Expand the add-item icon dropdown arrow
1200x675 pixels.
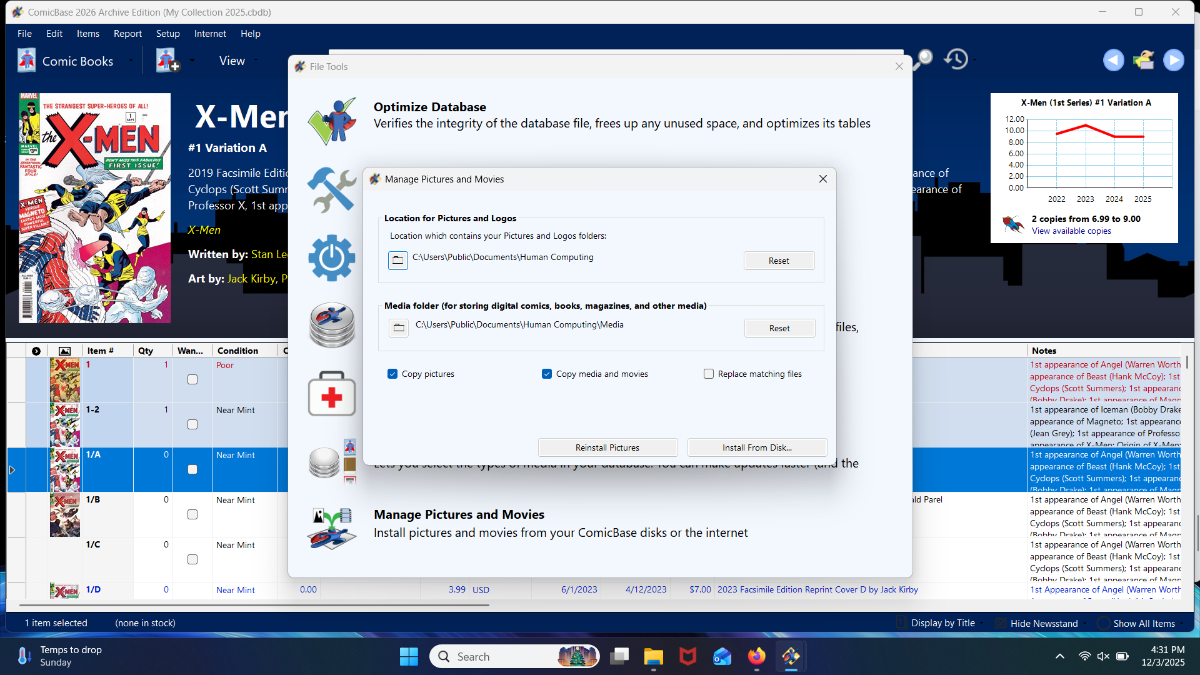click(x=192, y=61)
